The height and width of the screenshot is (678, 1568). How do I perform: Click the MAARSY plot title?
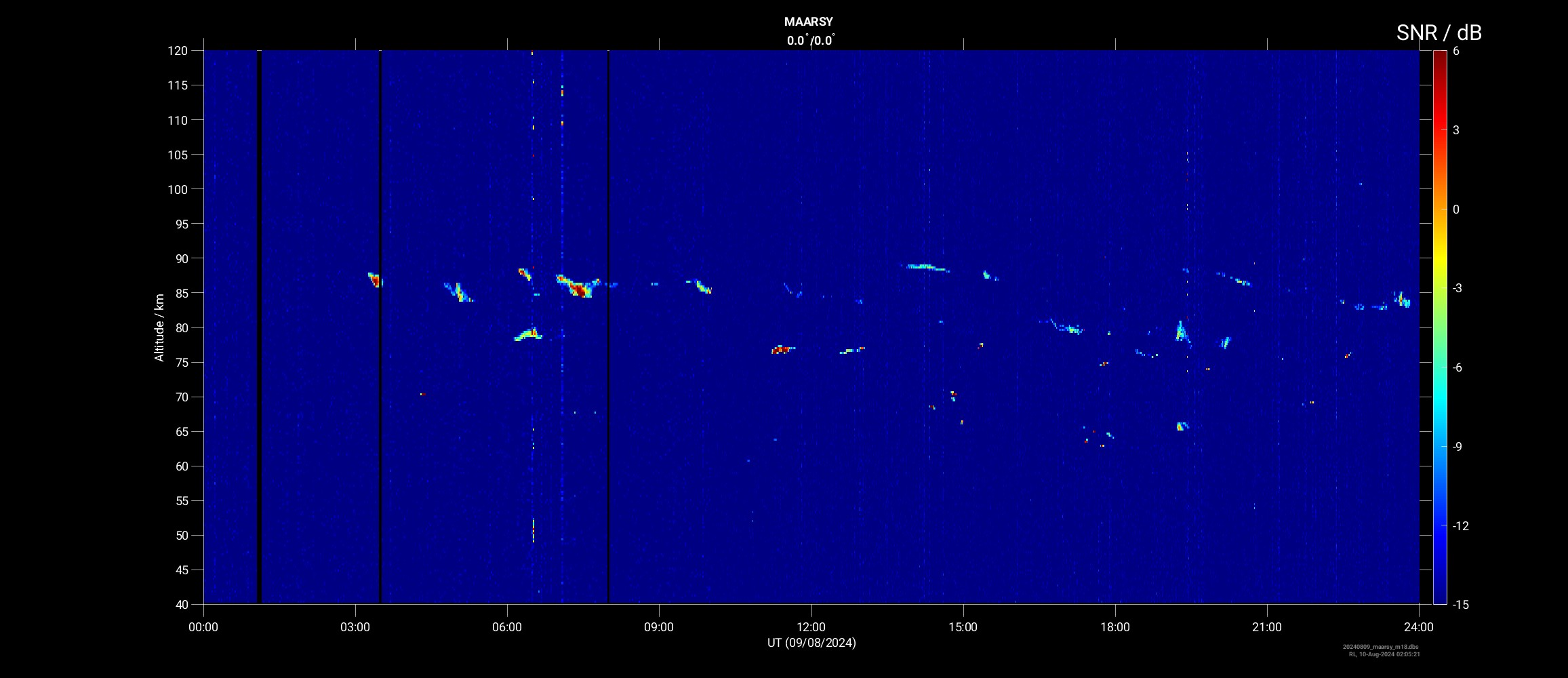point(809,22)
